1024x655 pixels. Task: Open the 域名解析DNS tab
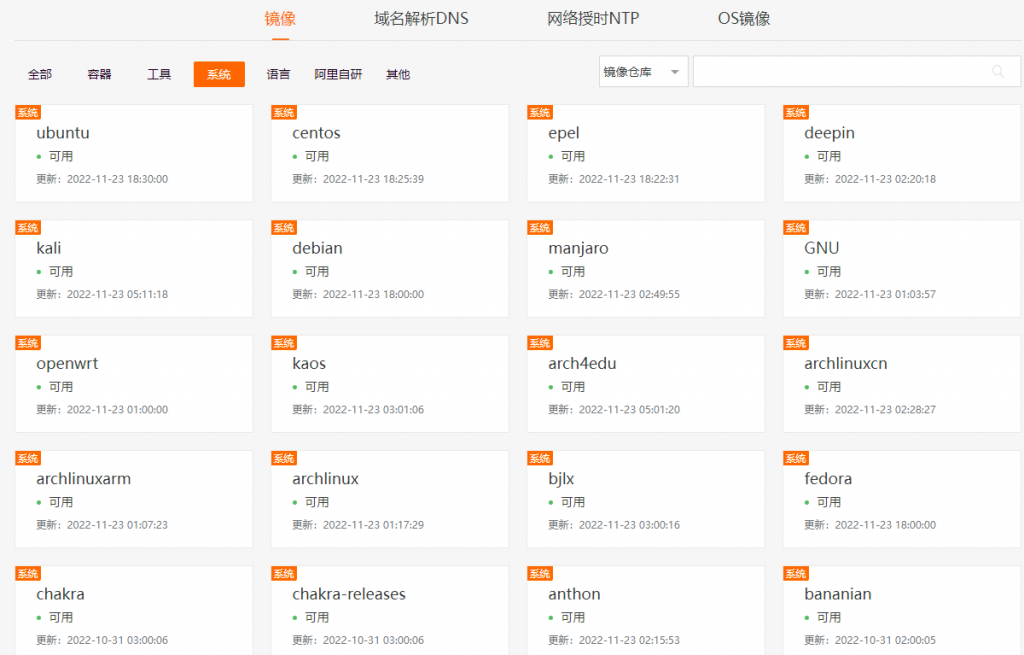pyautogui.click(x=421, y=18)
